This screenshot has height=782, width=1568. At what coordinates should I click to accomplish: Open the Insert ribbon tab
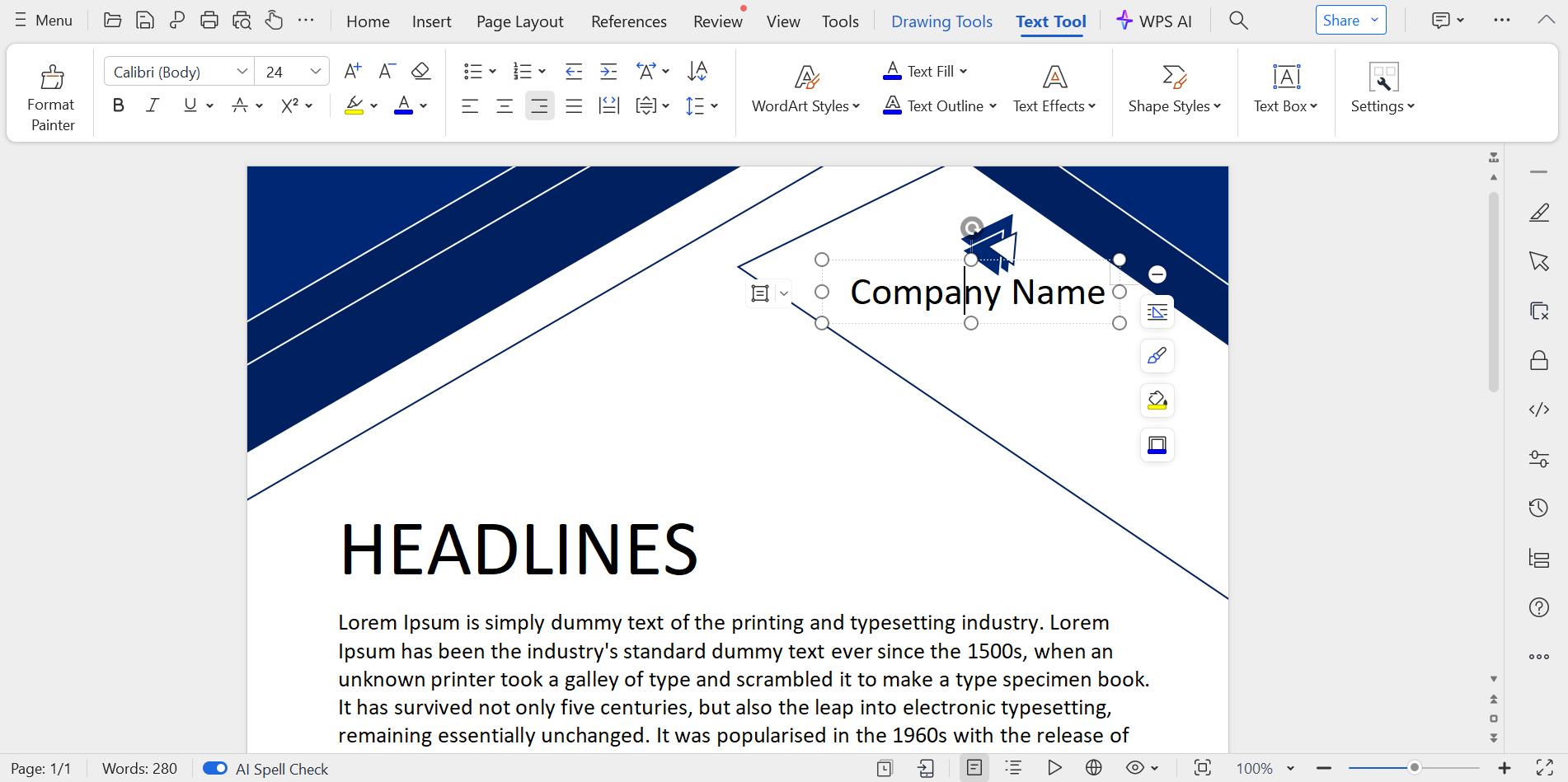431,21
